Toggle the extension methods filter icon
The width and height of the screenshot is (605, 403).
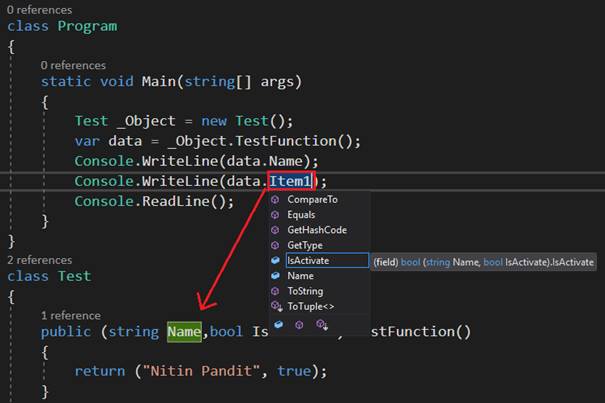pyautogui.click(x=322, y=325)
